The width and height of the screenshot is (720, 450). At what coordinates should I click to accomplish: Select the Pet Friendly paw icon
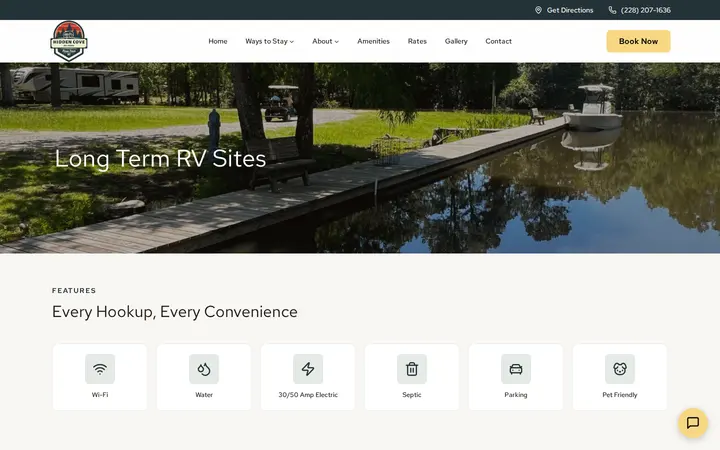(620, 369)
